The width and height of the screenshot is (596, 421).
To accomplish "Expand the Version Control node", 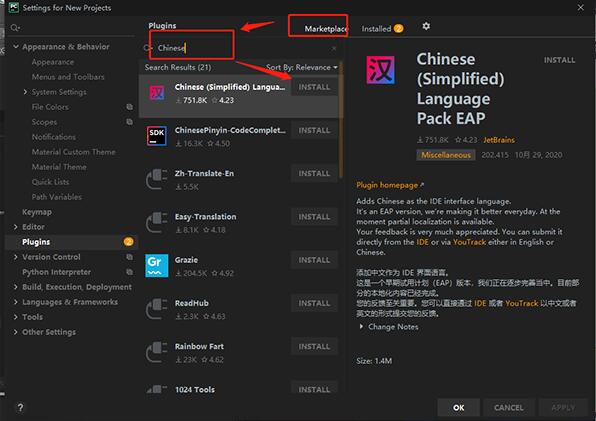I will click(x=16, y=257).
